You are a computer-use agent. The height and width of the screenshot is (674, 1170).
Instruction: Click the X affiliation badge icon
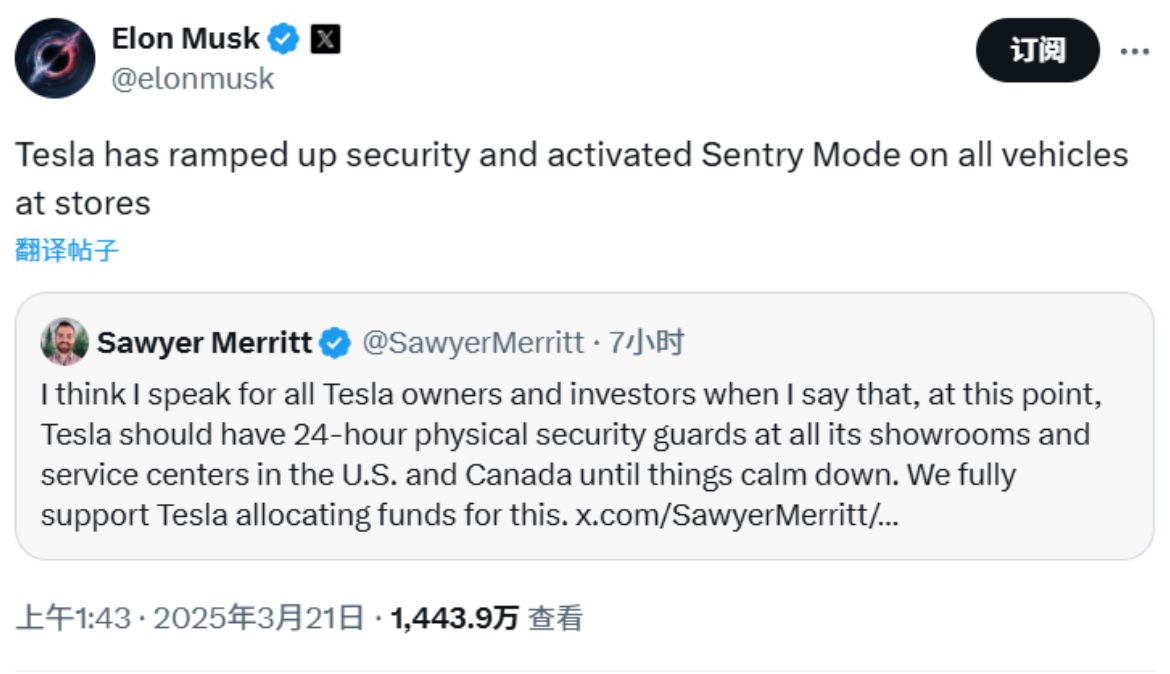pos(326,39)
